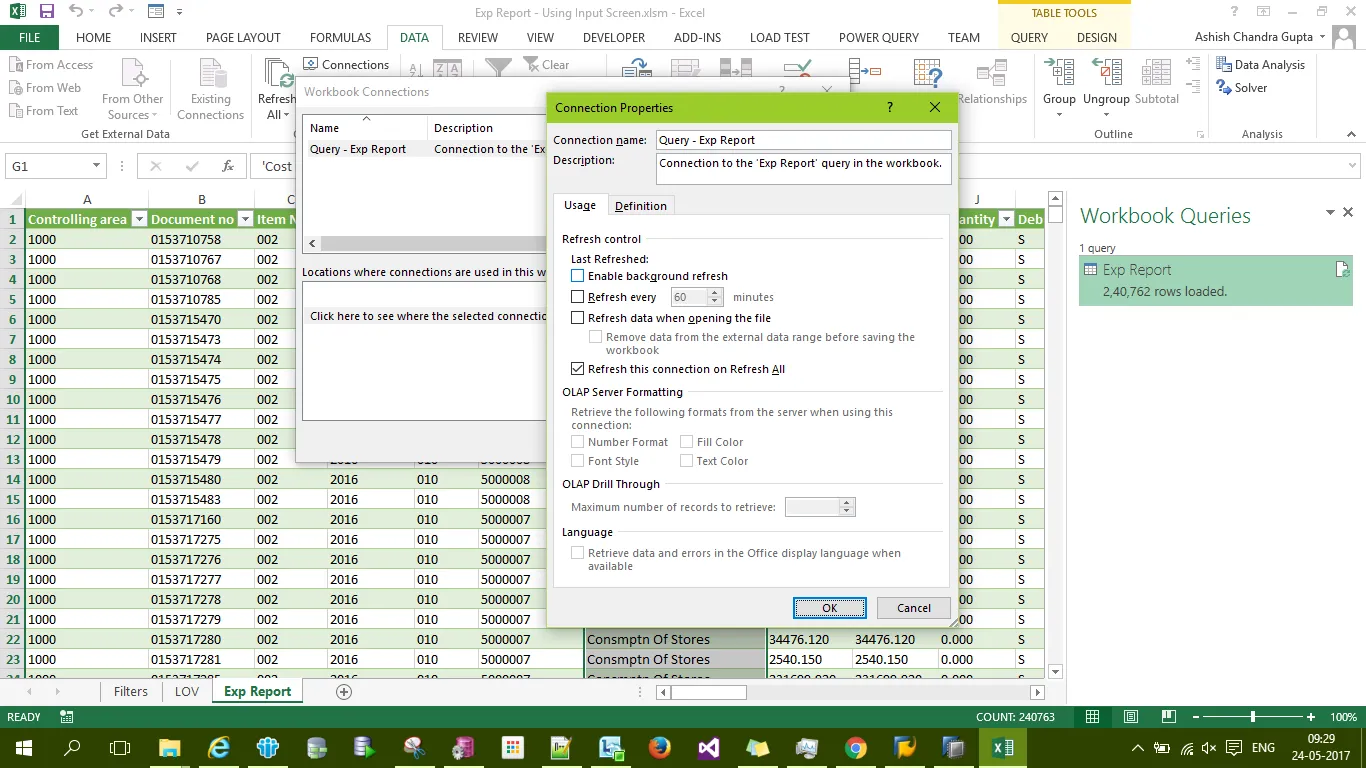Open Existing Connections
Viewport: 1366px width, 768px height.
[x=210, y=90]
